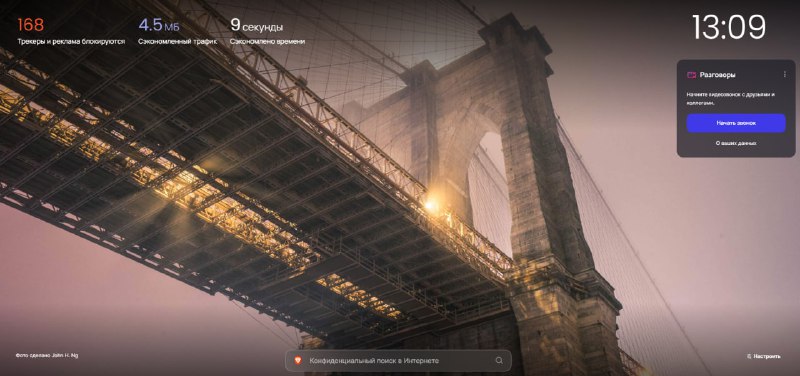Click the orange 168 trackers blocked counter
Screen dimensions: 800x376
[x=31, y=24]
